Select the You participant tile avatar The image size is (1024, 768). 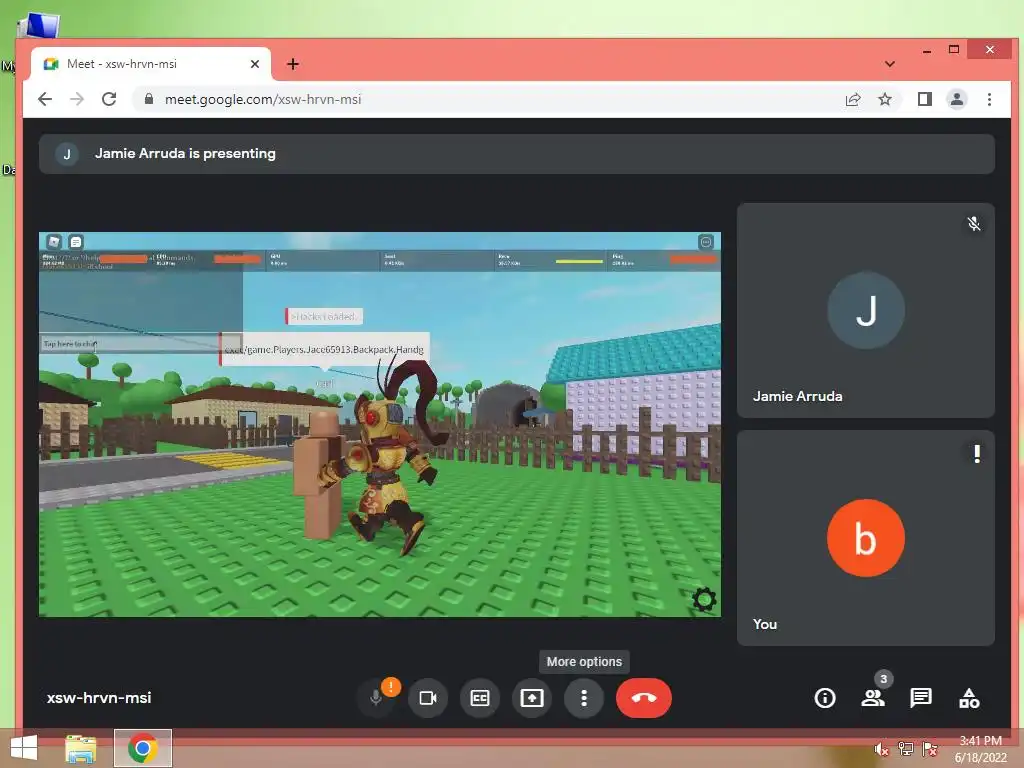[866, 538]
